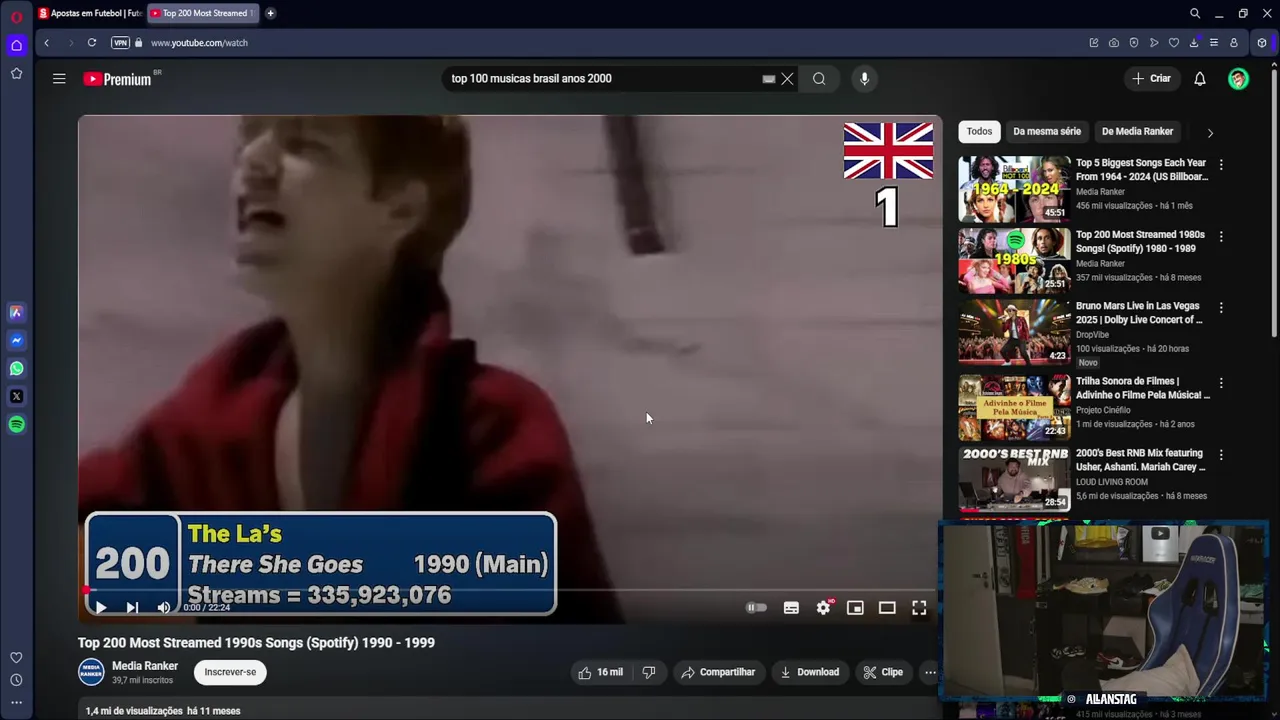Switch to Apostas em Futebol tab
The image size is (1280, 720).
coord(90,13)
